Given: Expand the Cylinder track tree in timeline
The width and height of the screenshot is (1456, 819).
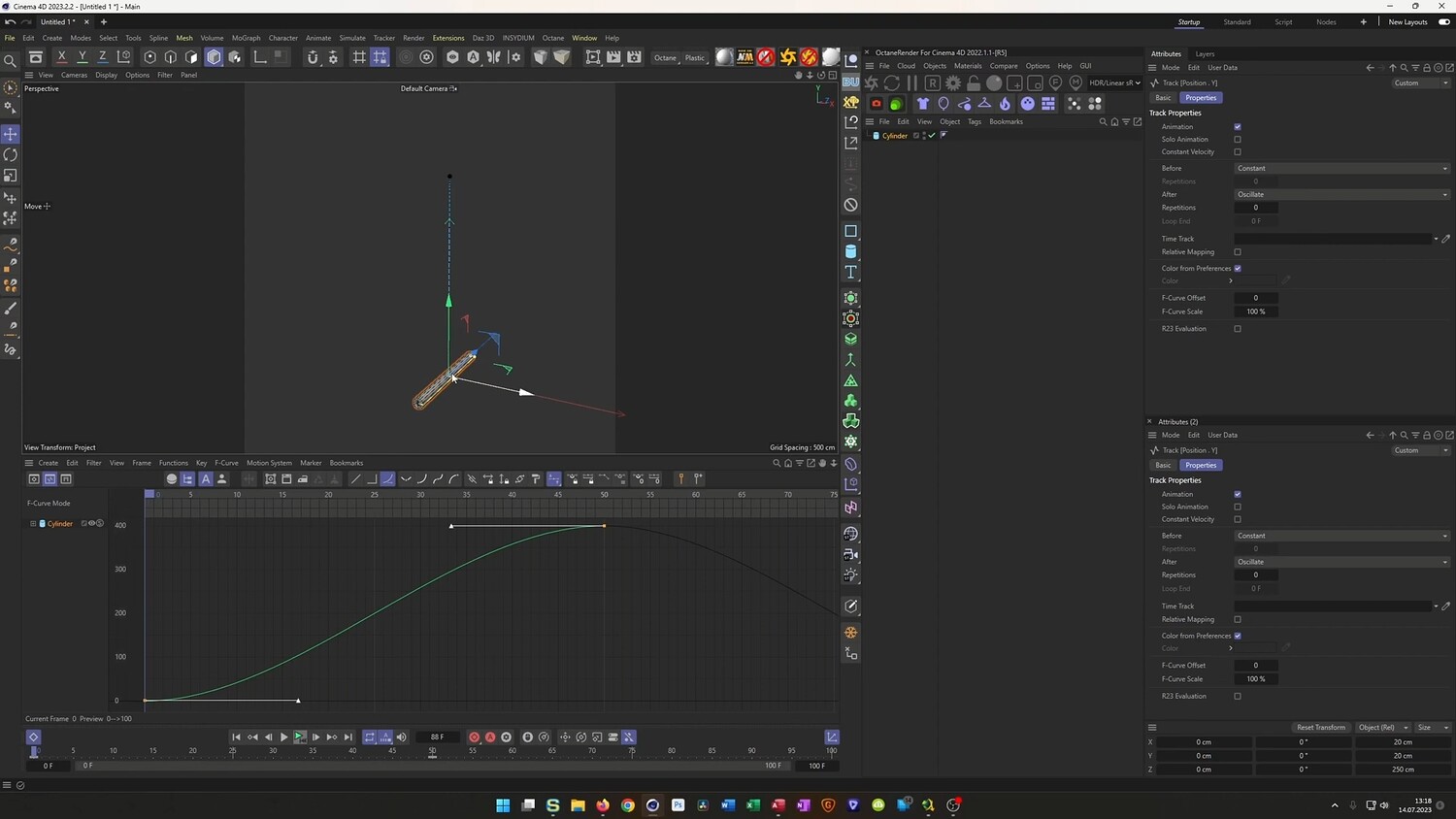Looking at the screenshot, I should [33, 524].
